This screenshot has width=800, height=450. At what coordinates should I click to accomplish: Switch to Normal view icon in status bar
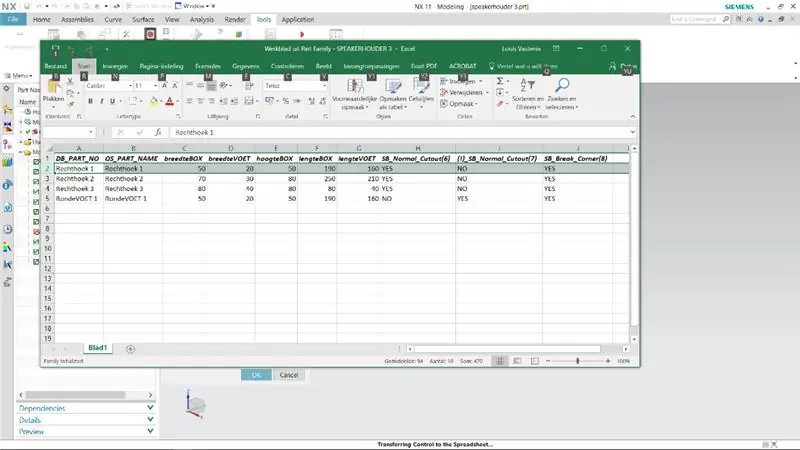[x=500, y=361]
